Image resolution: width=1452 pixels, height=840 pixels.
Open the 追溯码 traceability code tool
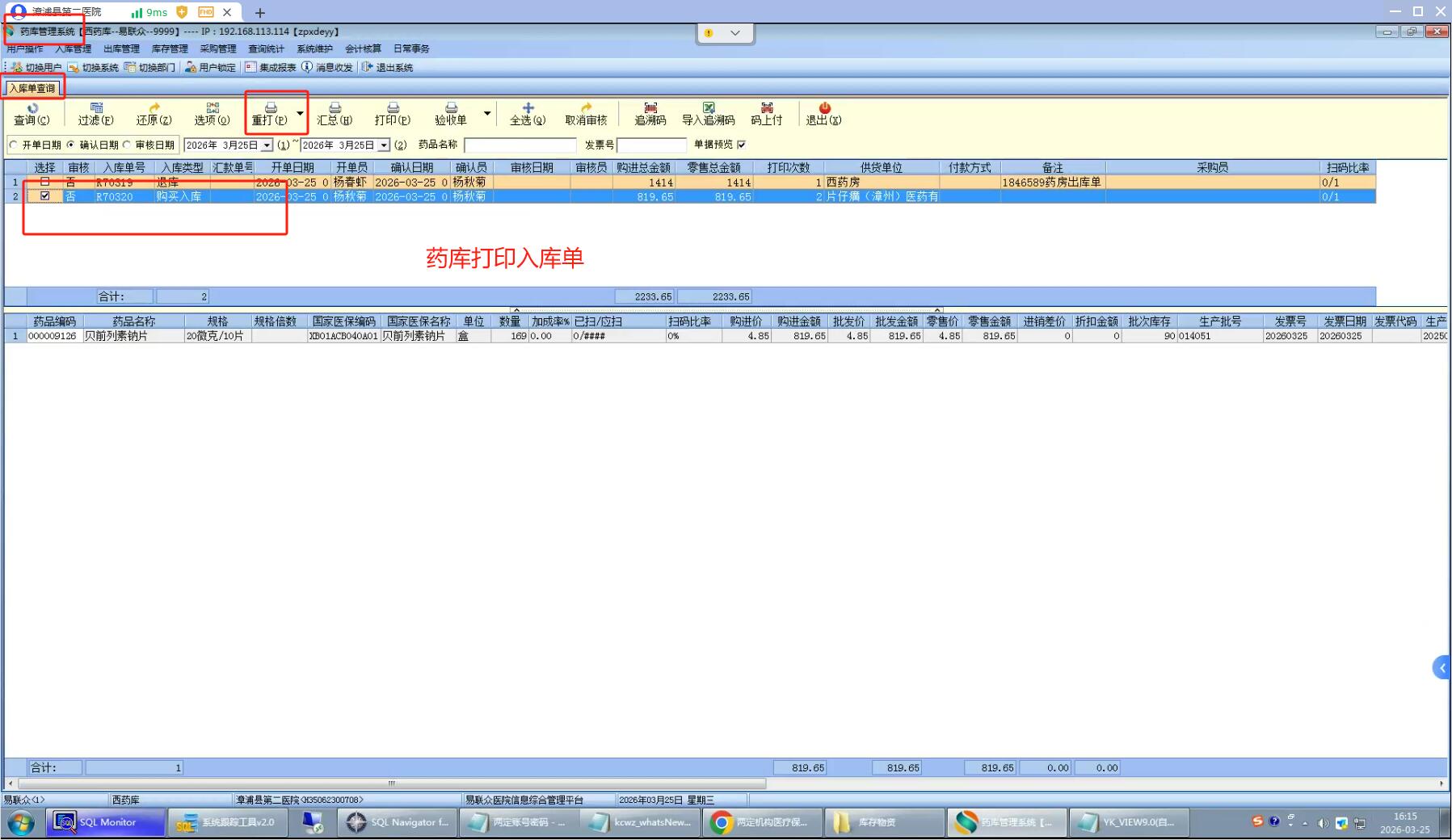coord(650,114)
